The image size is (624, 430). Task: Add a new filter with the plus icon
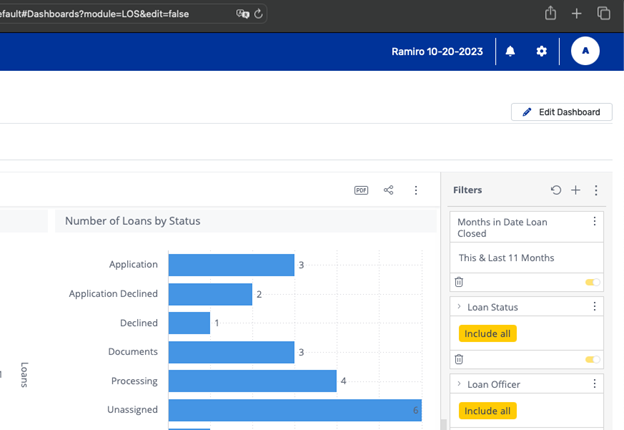(576, 190)
